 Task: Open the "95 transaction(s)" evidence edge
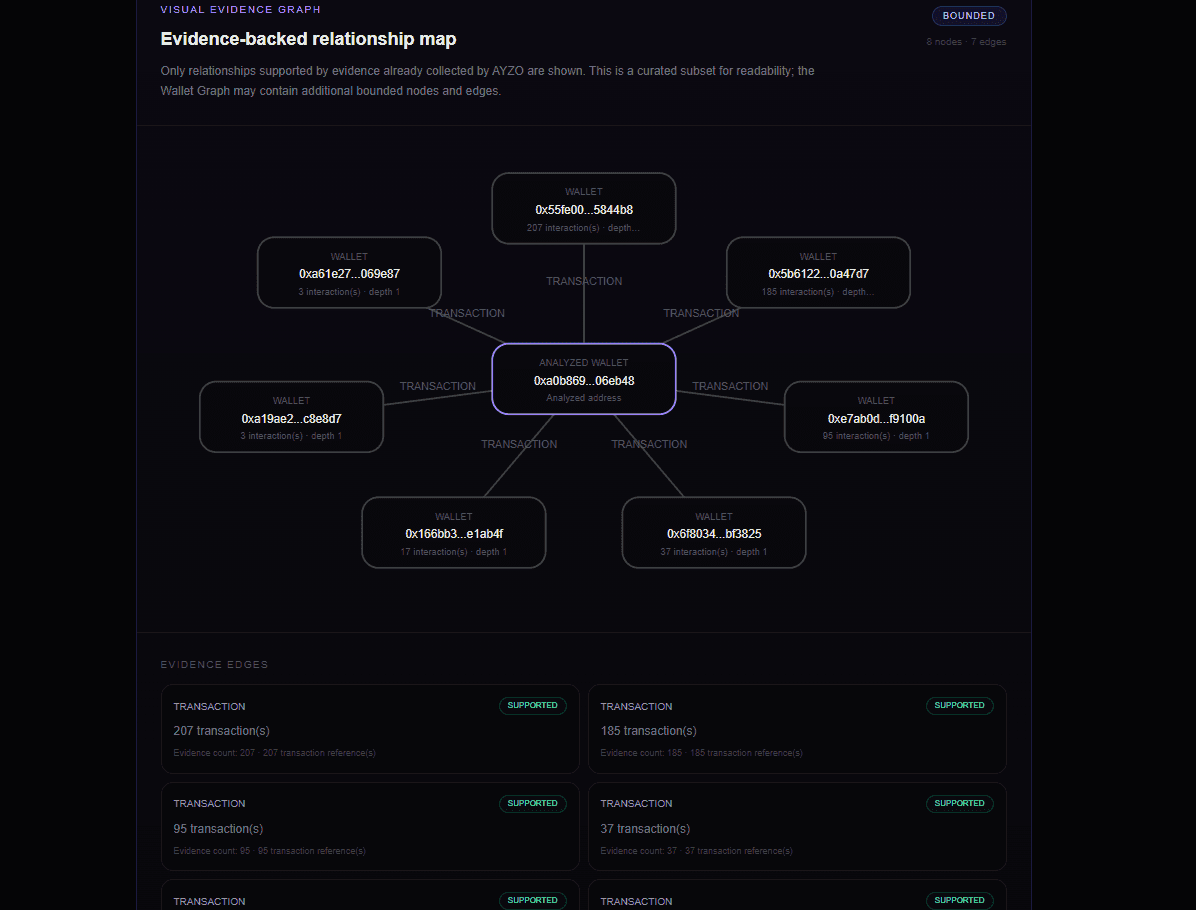click(x=370, y=827)
